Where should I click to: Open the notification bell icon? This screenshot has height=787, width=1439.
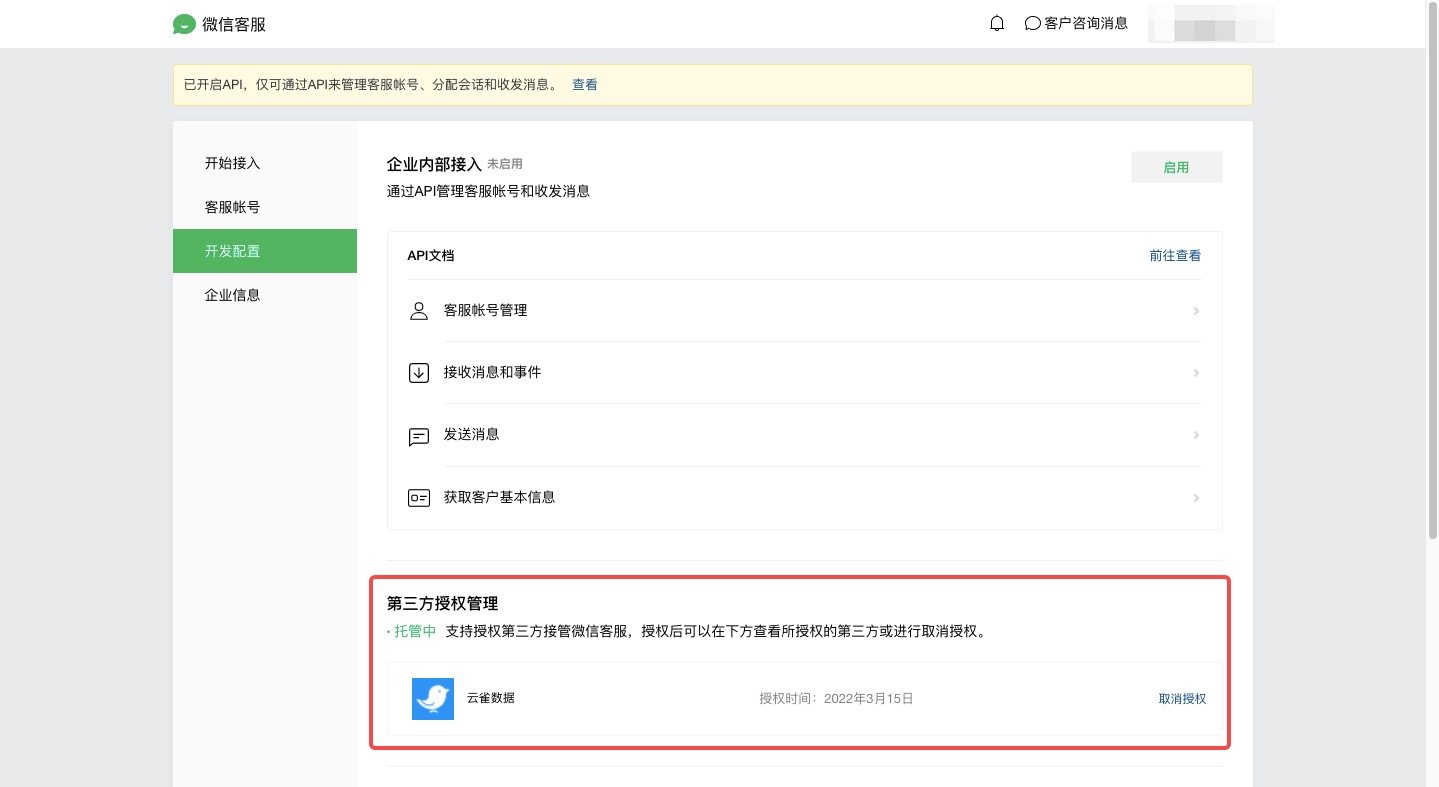pos(996,23)
